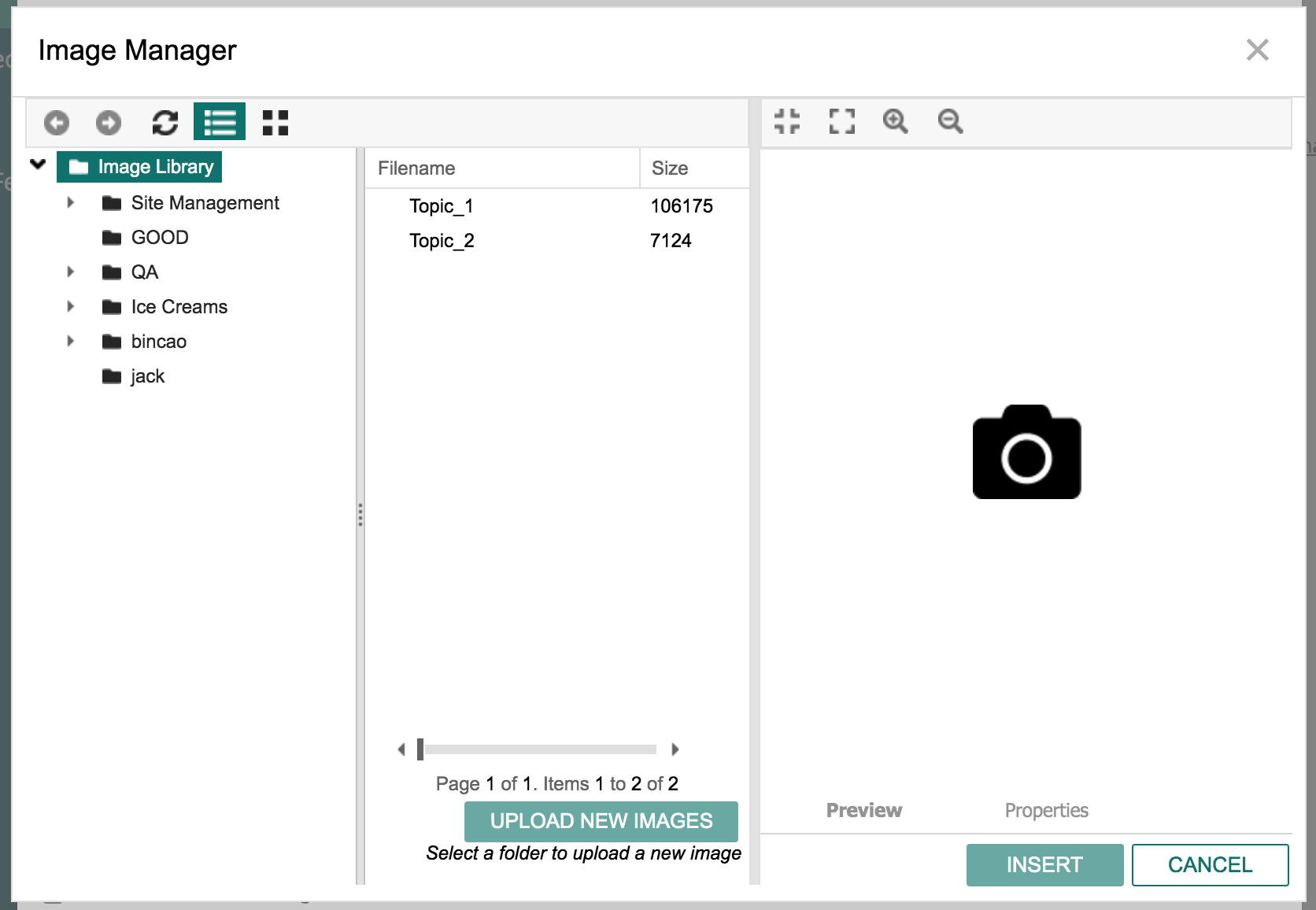The image size is (1316, 910).
Task: Expand the Ice Creams folder
Action: pyautogui.click(x=70, y=306)
